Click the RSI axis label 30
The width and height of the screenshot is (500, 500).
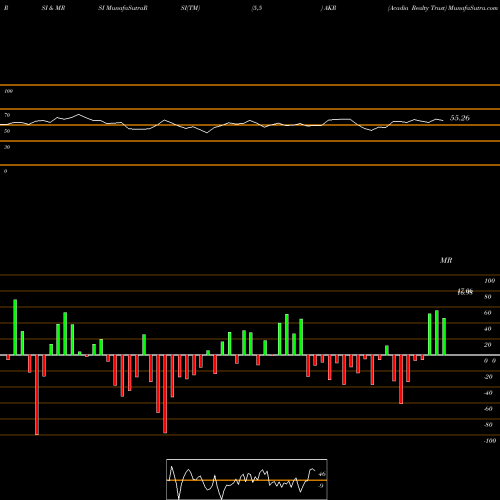tap(7, 147)
